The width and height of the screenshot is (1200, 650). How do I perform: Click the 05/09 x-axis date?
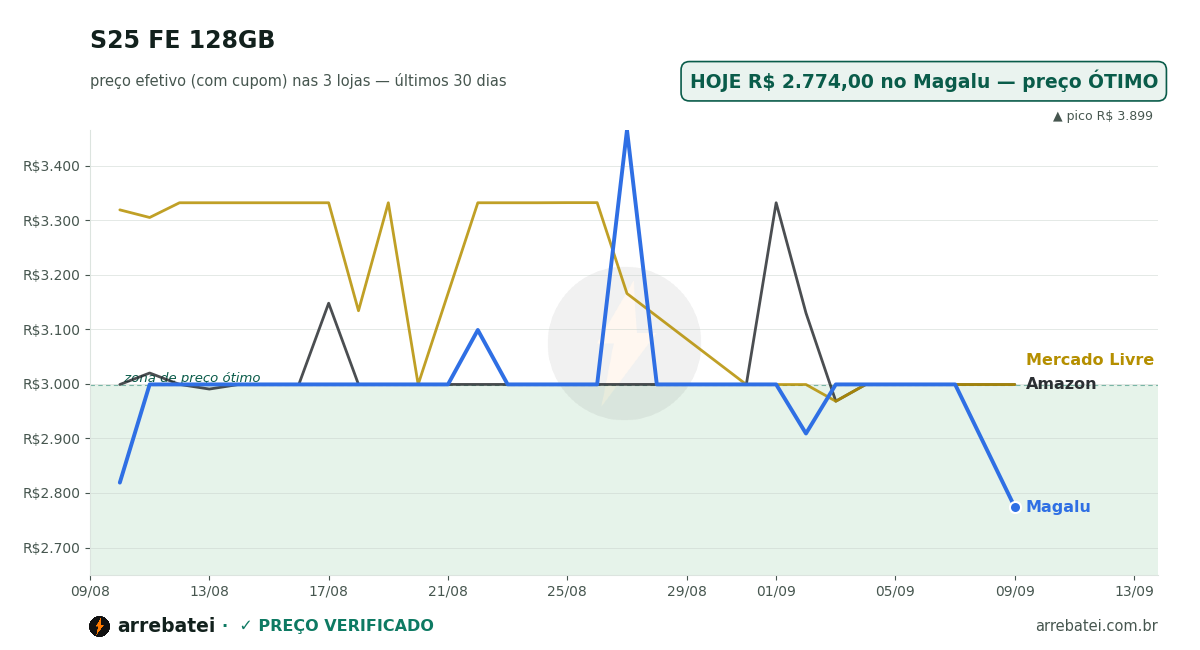pos(895,591)
